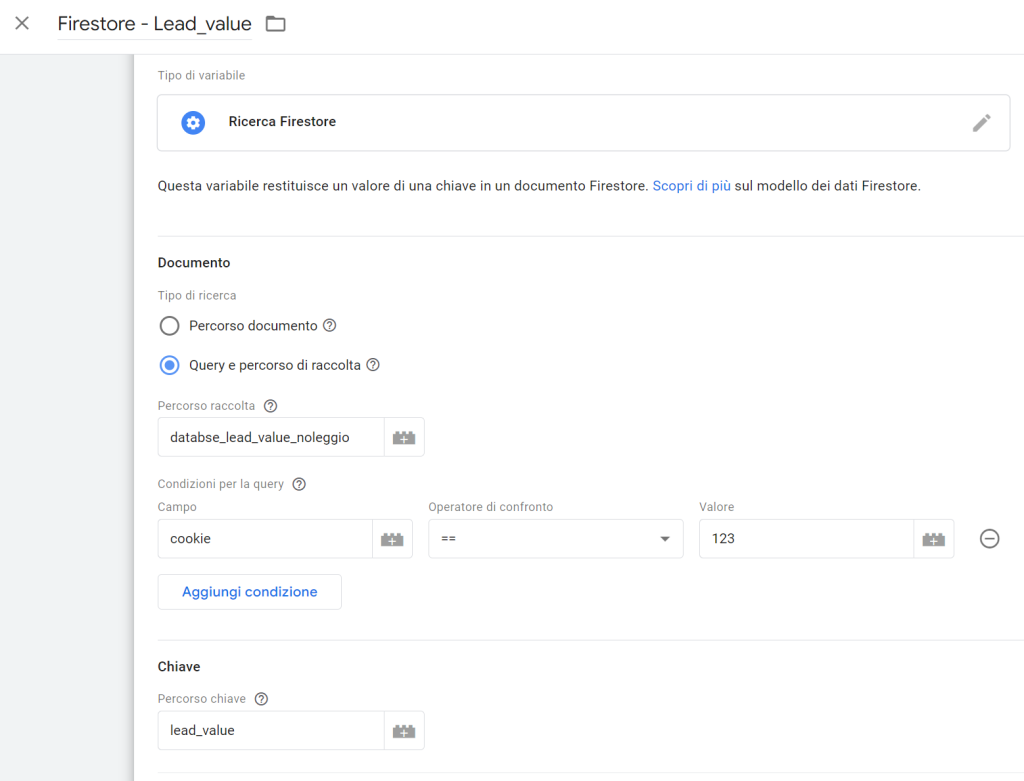Insert variable into Valore field

(934, 539)
